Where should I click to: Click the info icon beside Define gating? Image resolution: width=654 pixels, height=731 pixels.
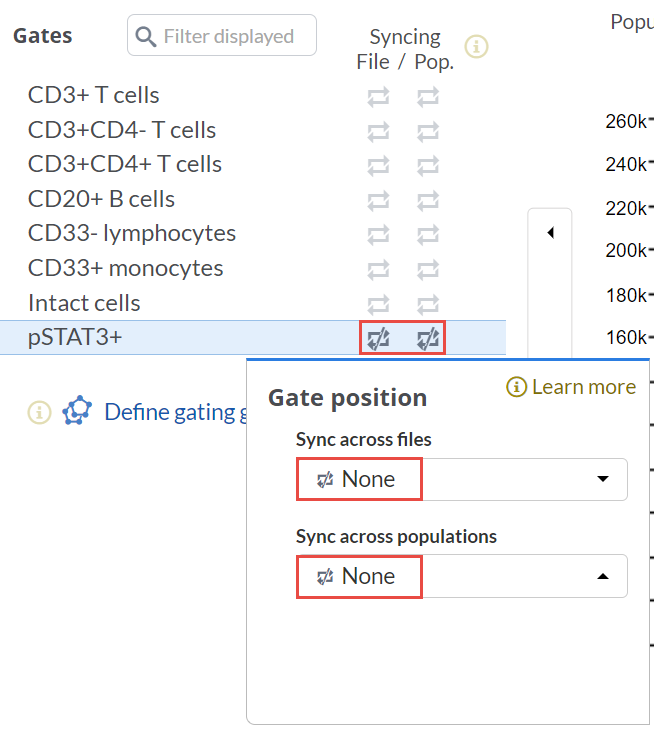click(39, 411)
